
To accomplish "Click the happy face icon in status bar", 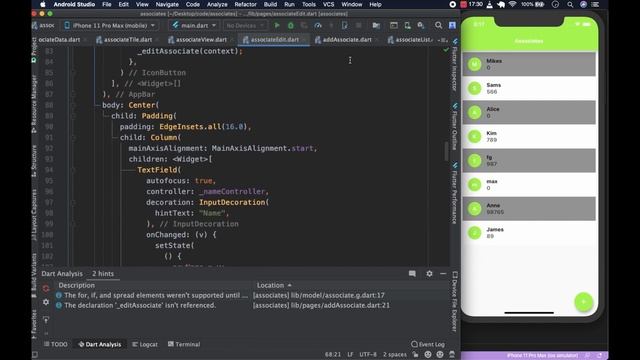I will (428, 354).
